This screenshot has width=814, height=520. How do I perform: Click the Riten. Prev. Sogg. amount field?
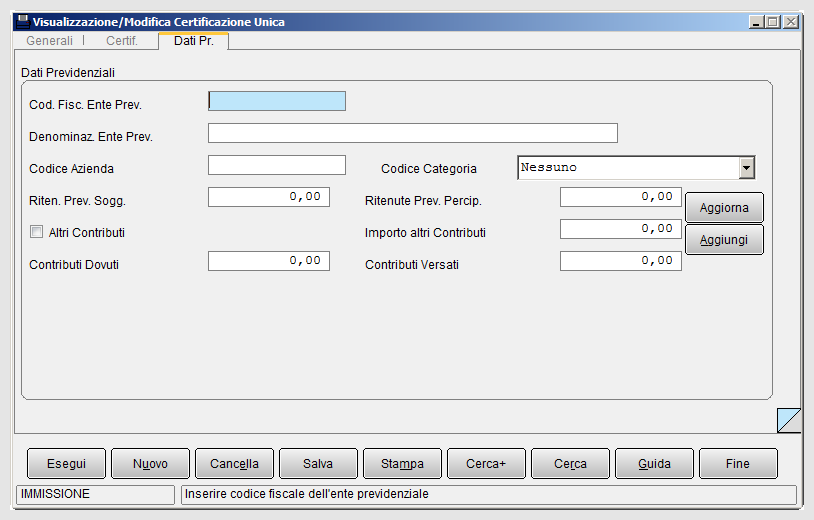coord(269,197)
